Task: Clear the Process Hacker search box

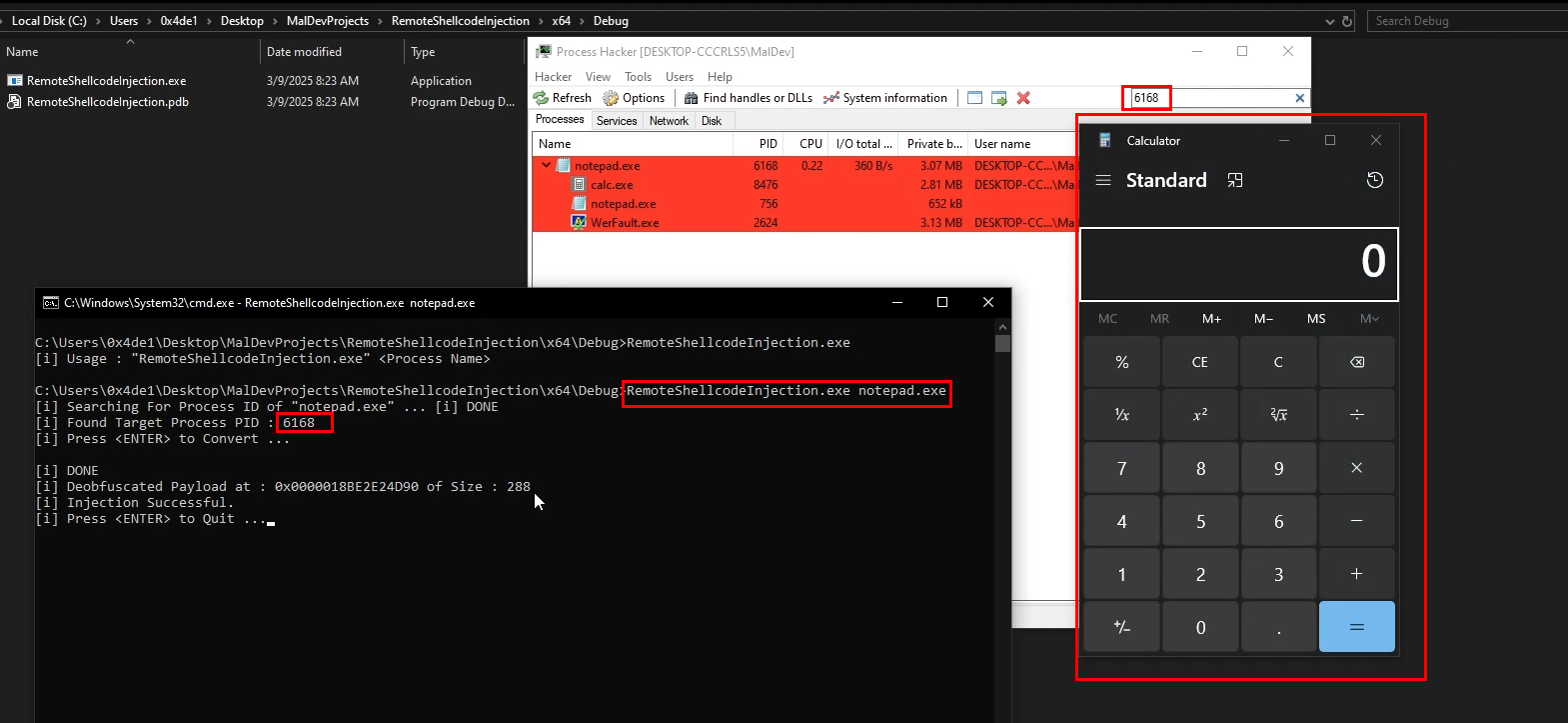Action: click(x=1299, y=98)
